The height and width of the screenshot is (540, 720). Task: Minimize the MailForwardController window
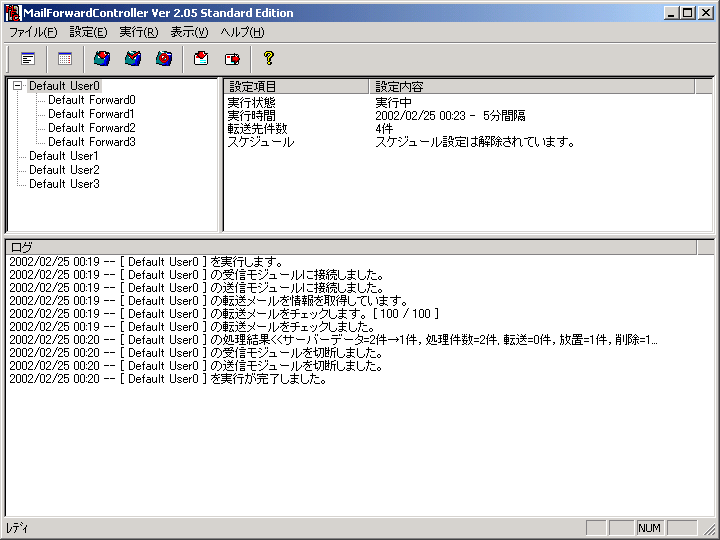pyautogui.click(x=671, y=13)
